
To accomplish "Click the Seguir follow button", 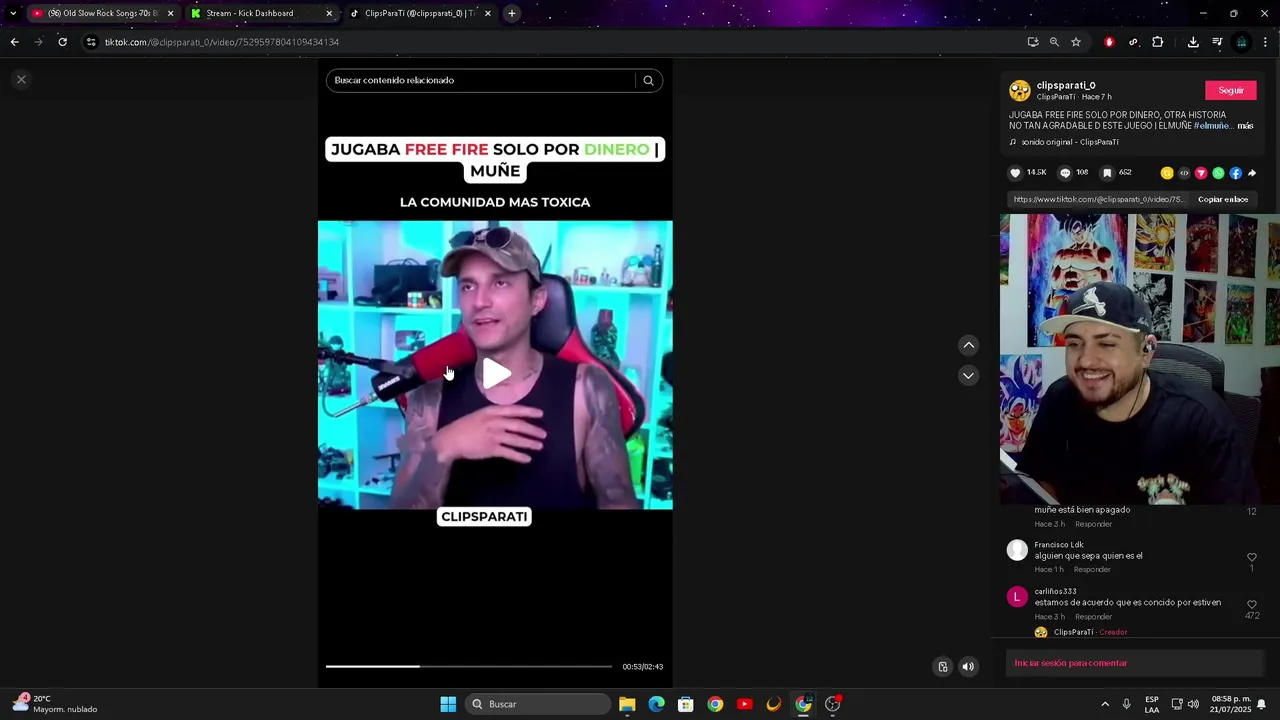I will pos(1231,90).
